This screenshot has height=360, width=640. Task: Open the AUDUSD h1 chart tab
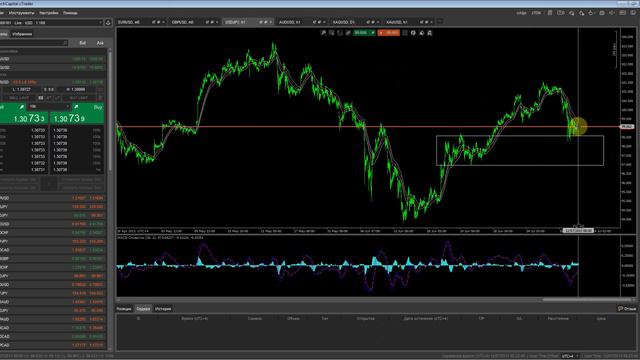[289, 22]
